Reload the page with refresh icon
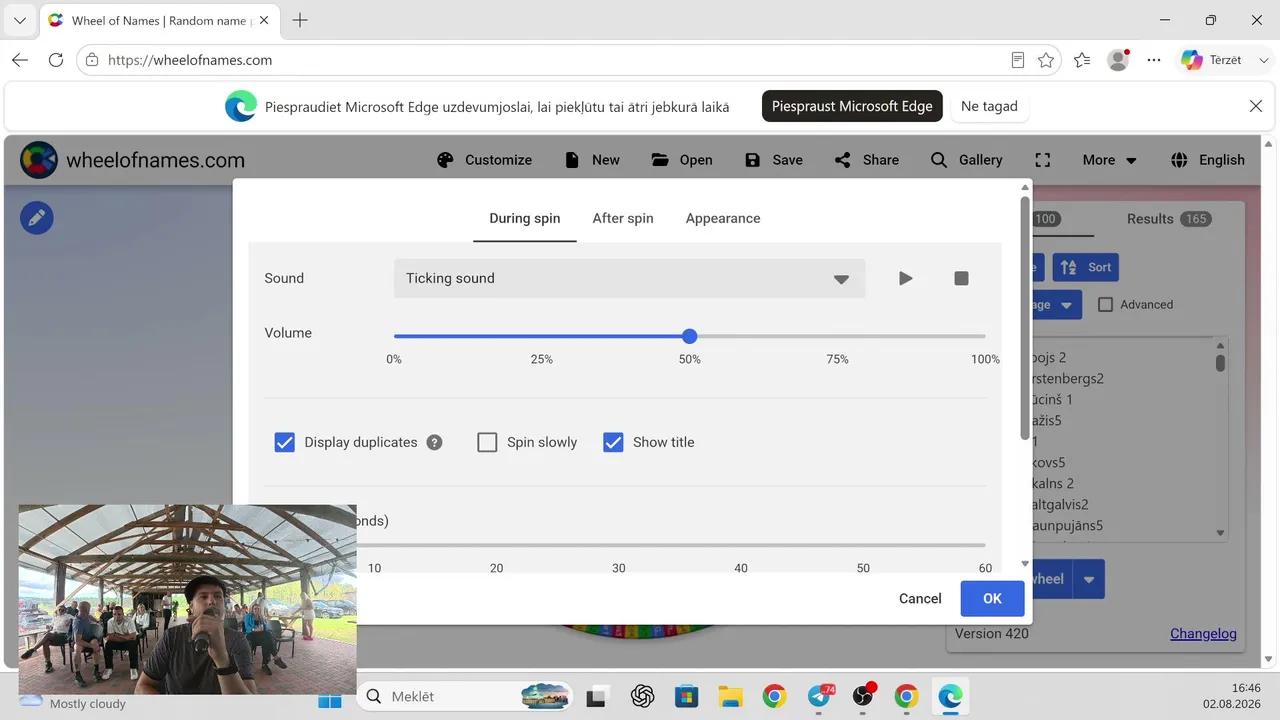Screen dimensions: 1280x720 tap(56, 60)
